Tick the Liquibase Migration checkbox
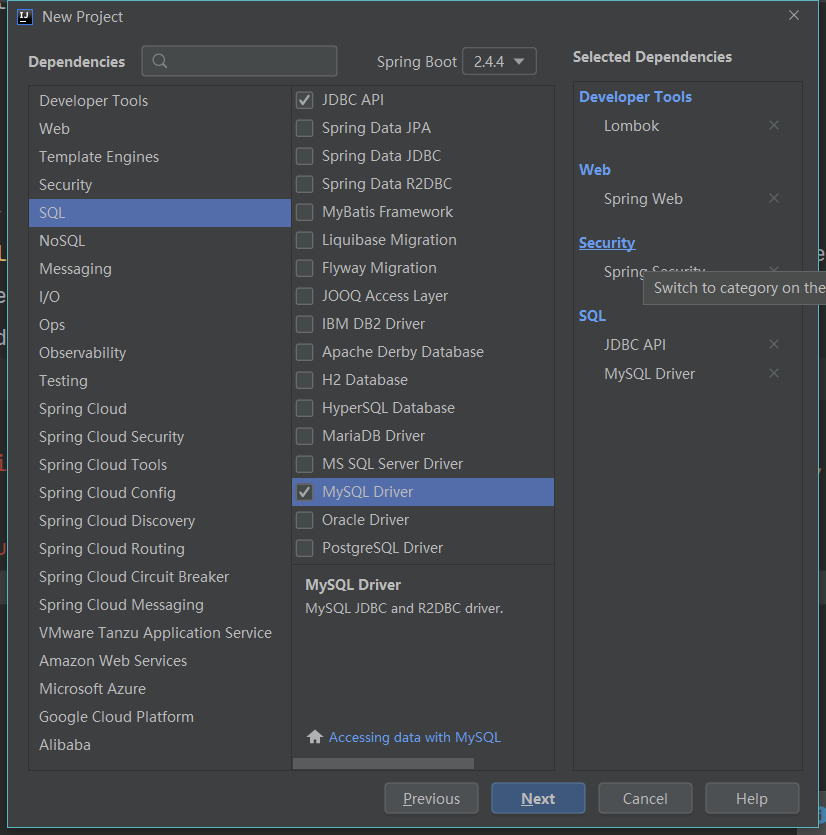The image size is (826, 835). point(305,240)
